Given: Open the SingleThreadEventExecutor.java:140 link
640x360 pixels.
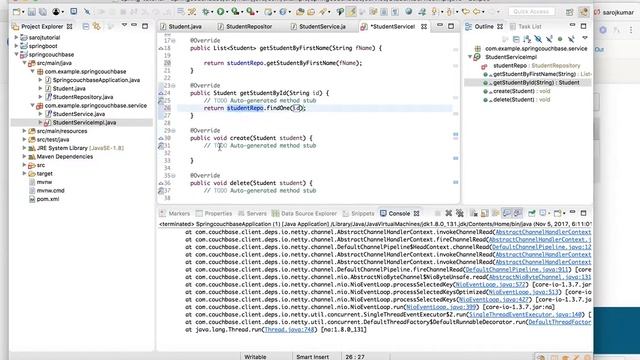Looking at the screenshot, I should pyautogui.click(x=525, y=315).
